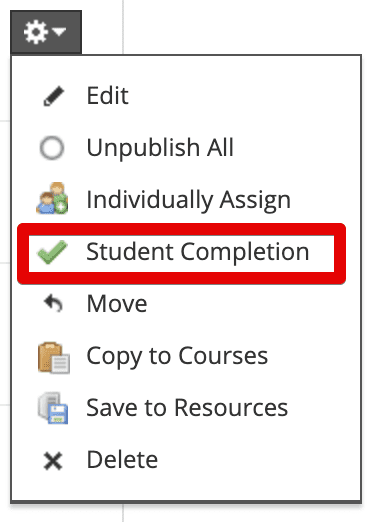The image size is (380, 522).
Task: Click the Move arrow icon
Action: point(53,304)
